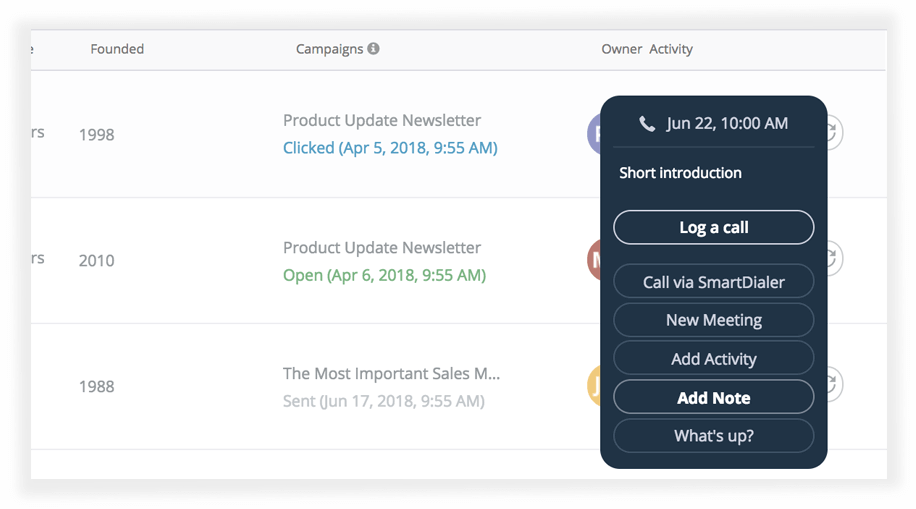
Task: Open the Clicked (Apr 5, 2018) campaign status
Action: click(390, 148)
